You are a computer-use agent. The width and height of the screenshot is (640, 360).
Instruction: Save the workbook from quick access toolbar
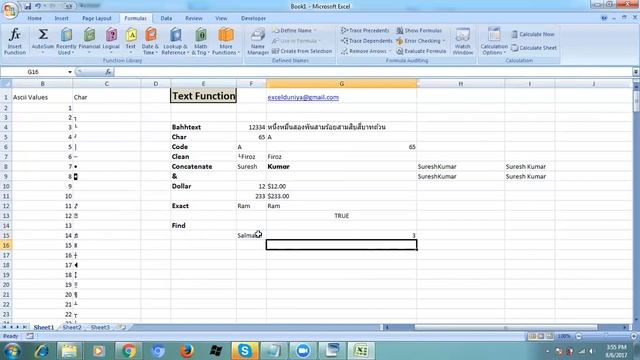click(27, 6)
